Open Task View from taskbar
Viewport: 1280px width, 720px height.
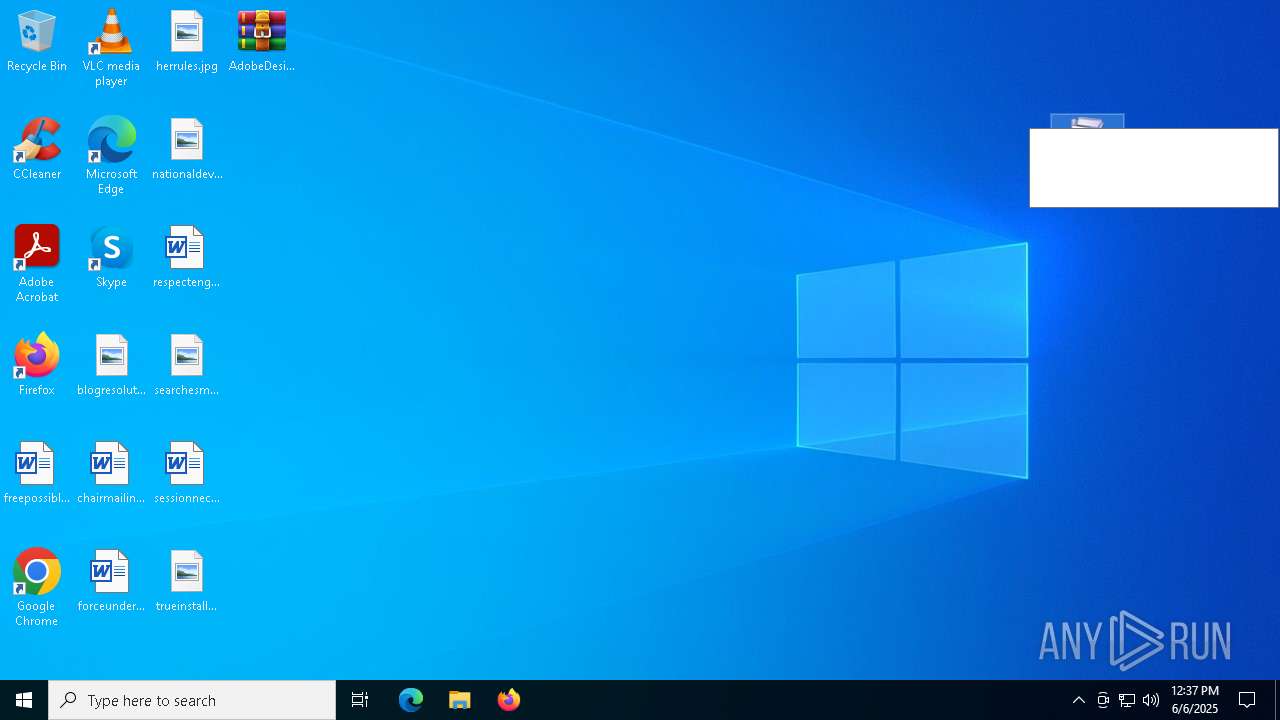360,700
